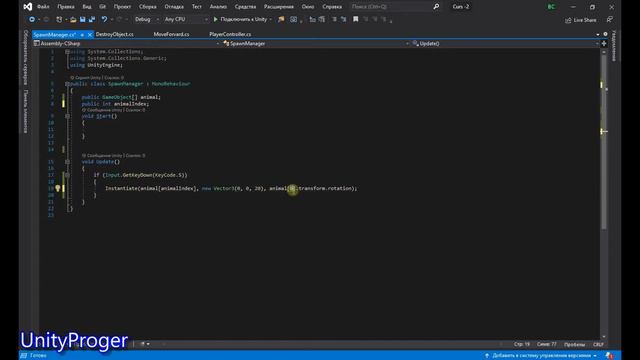Open the Файл menu
Image resolution: width=640 pixels, height=360 pixels.
tap(43, 7)
